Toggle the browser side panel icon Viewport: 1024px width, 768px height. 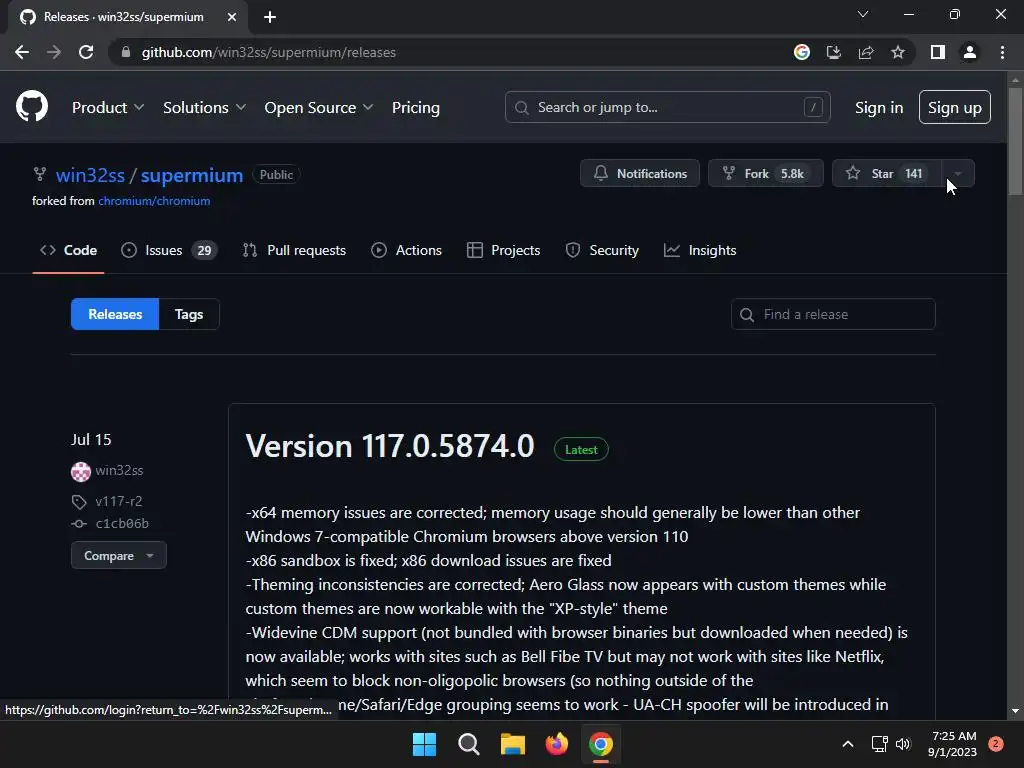[938, 52]
